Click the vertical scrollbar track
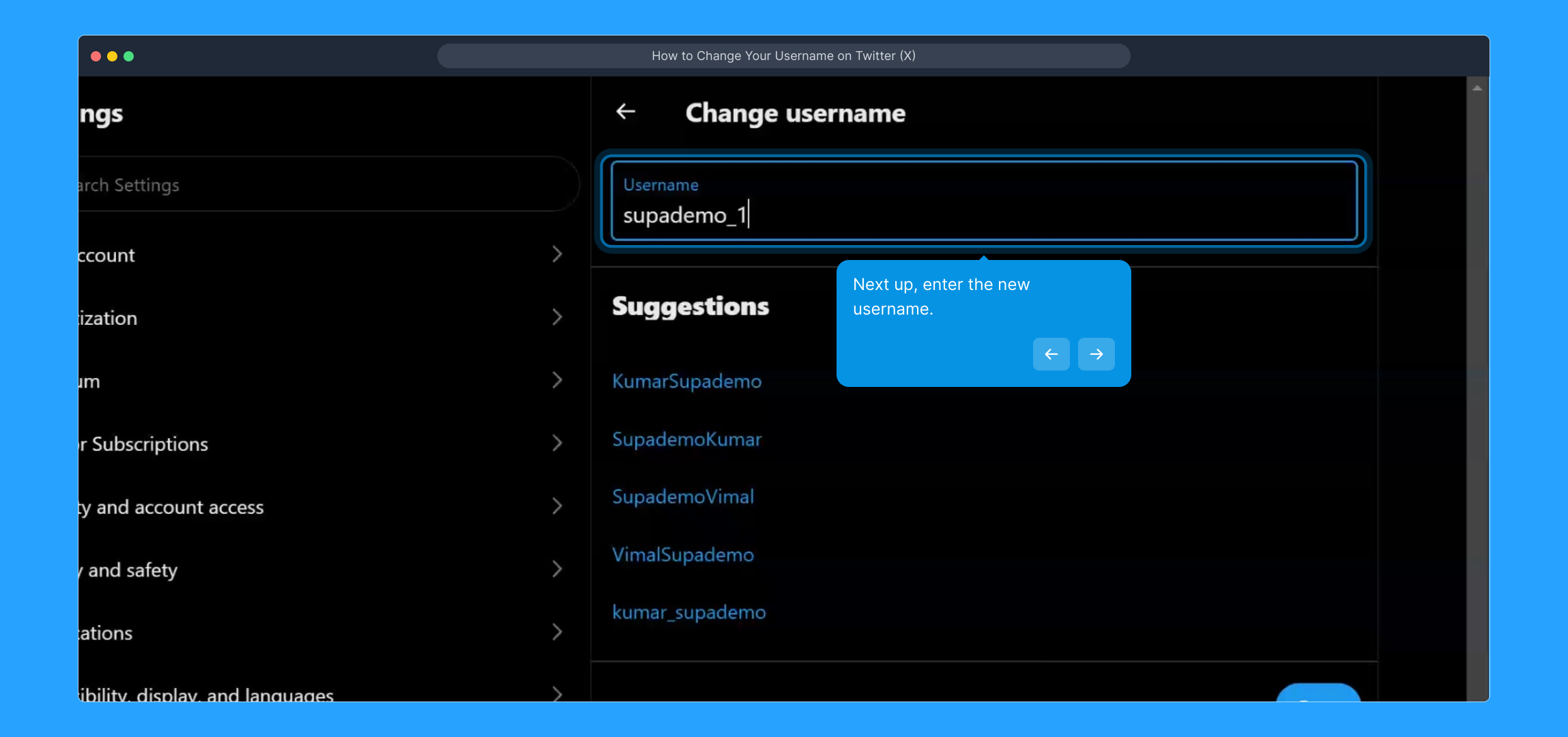Viewport: 1568px width, 737px height. tap(1477, 409)
